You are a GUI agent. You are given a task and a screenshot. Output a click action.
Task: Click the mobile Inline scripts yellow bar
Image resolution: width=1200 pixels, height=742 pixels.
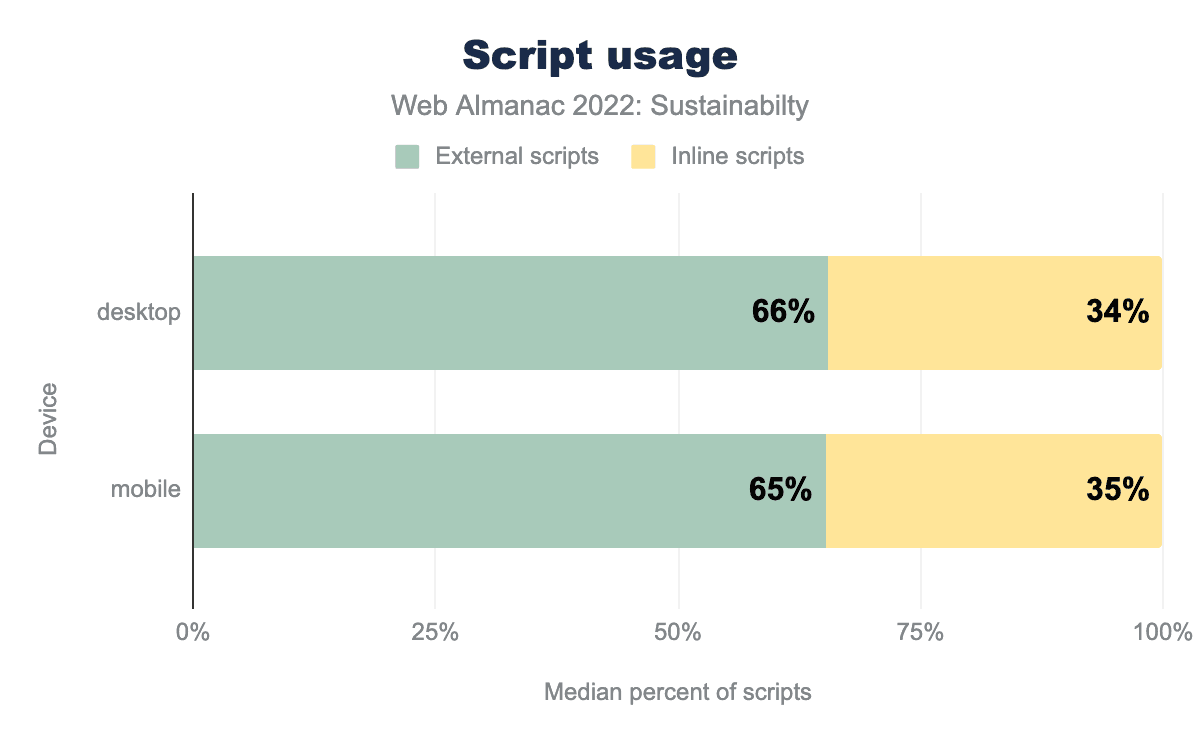pos(950,491)
